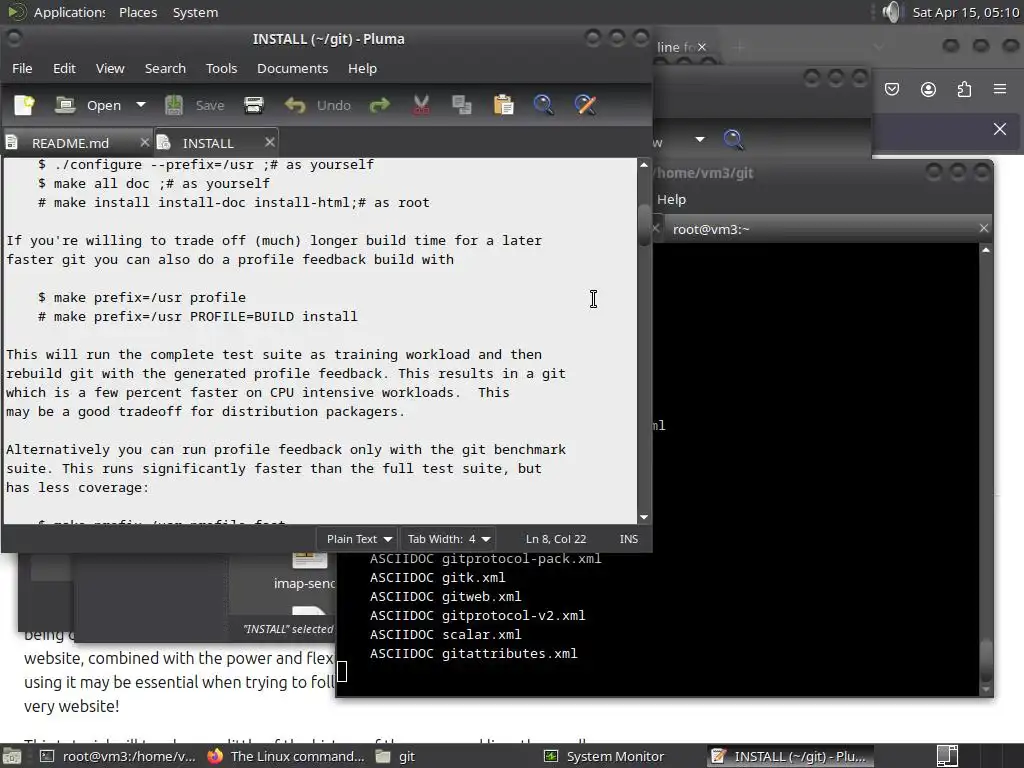Close the root@vm3:~ terminal tab
The height and width of the screenshot is (768, 1024).
click(984, 228)
